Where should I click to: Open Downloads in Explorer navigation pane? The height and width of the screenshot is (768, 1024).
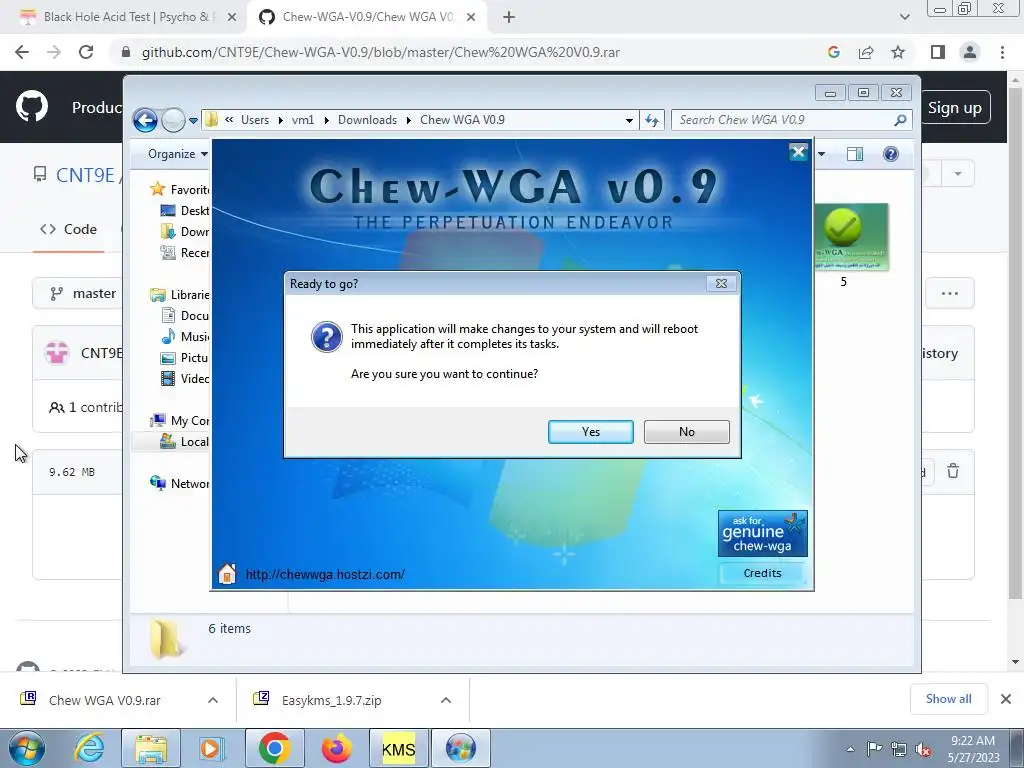click(185, 231)
